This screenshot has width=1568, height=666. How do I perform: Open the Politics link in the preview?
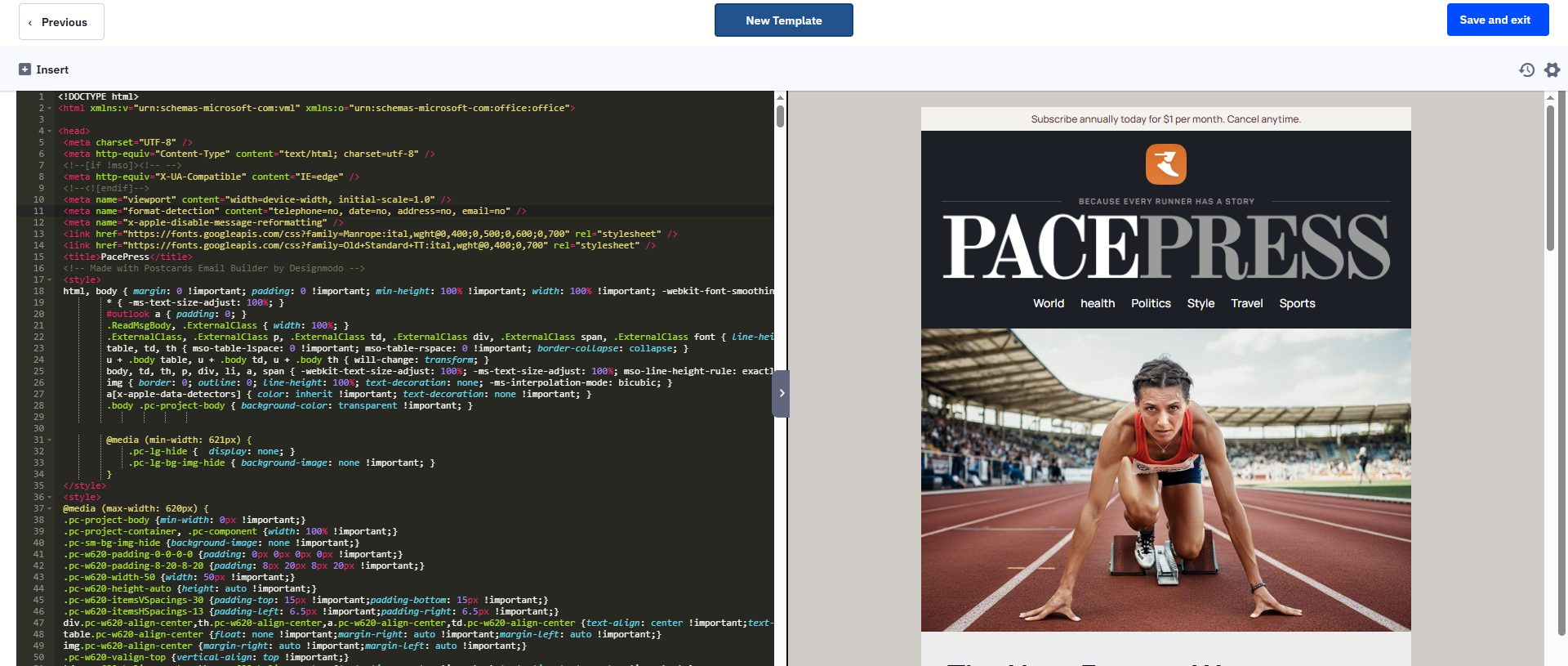click(x=1151, y=303)
